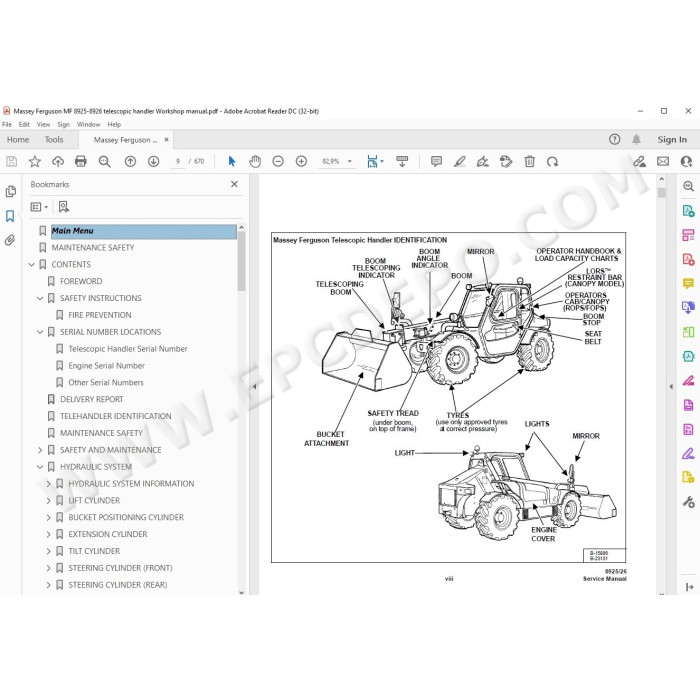Open the Add comment sticky note tool
This screenshot has width=700, height=700.
pyautogui.click(x=436, y=161)
